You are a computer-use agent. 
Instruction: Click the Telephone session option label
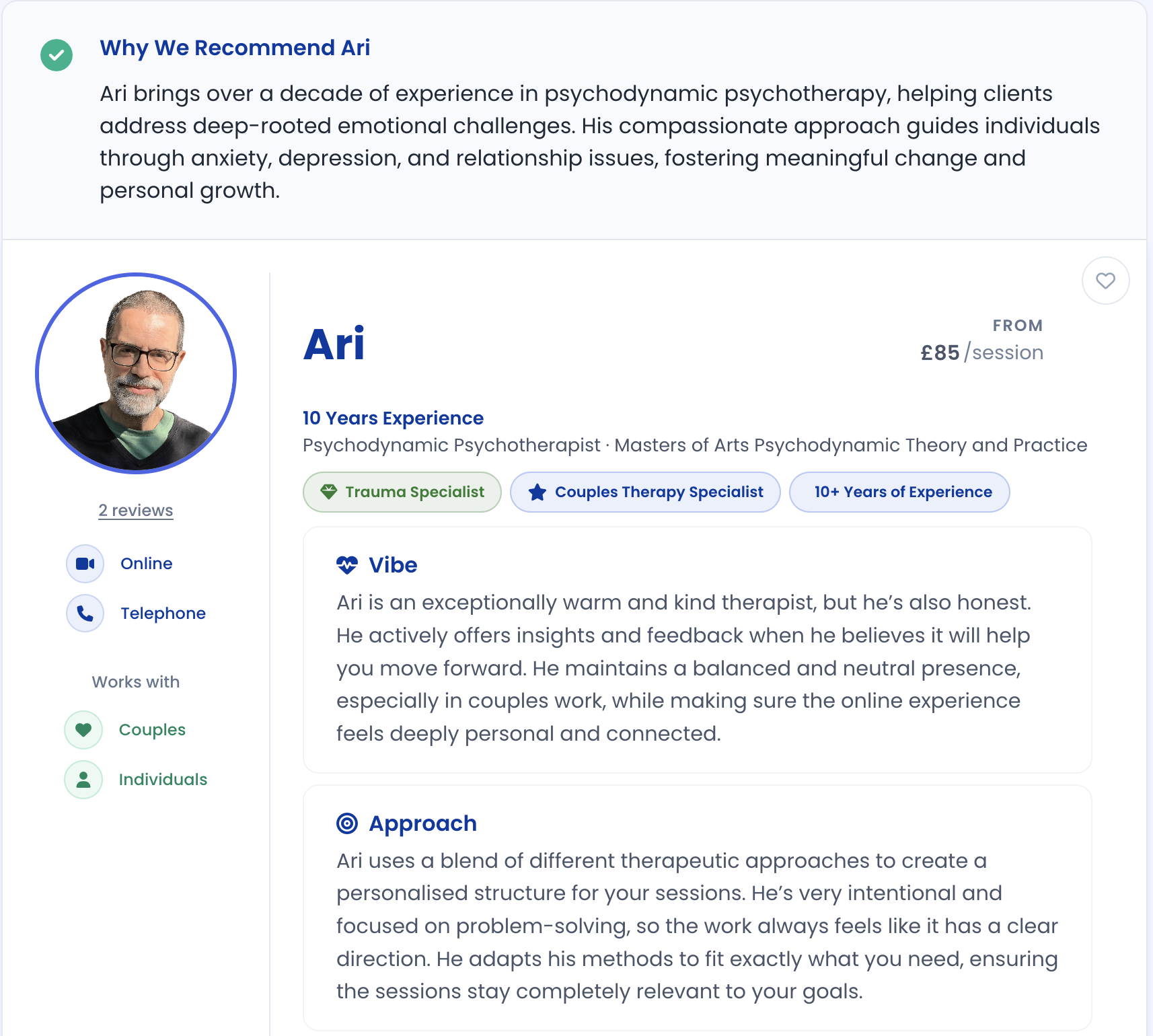[163, 614]
